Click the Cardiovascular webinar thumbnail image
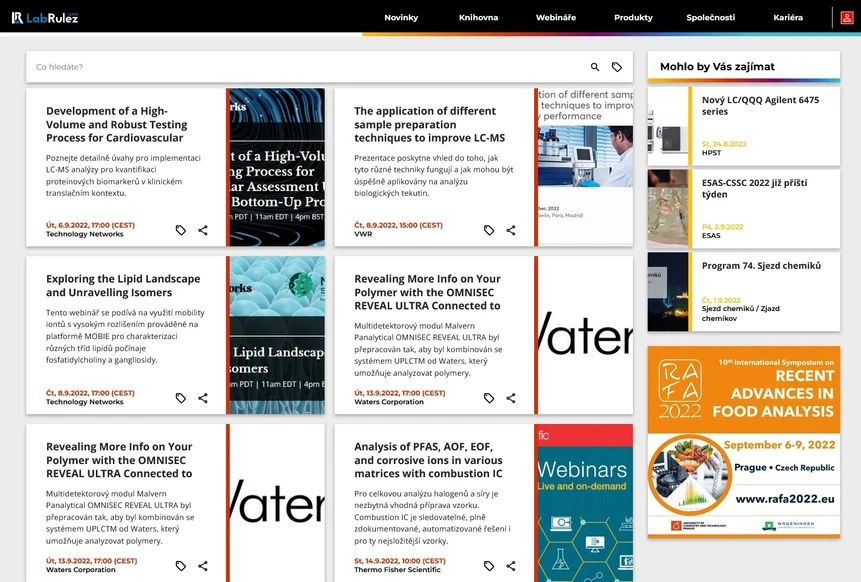The image size is (861, 582). tap(277, 167)
